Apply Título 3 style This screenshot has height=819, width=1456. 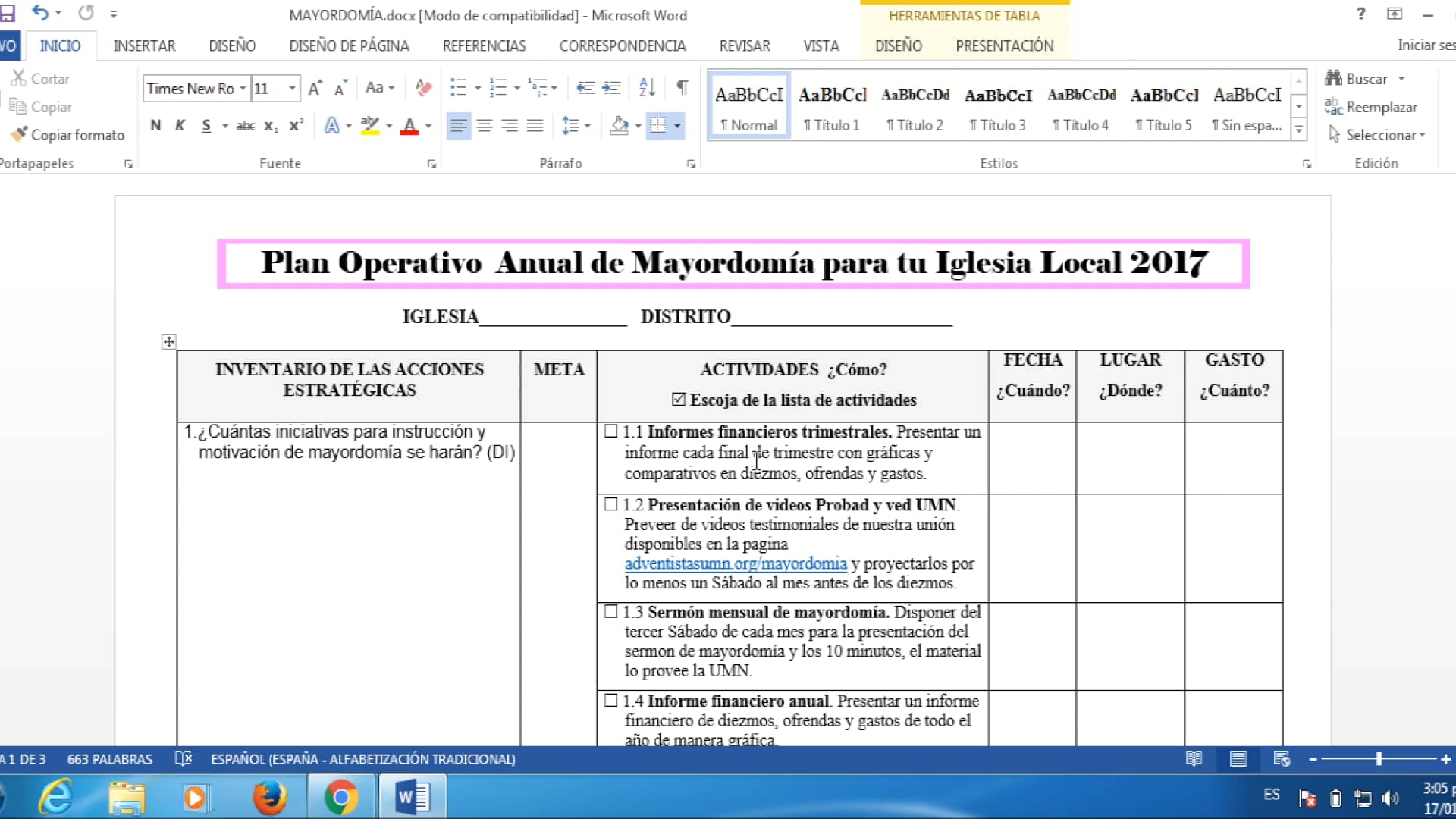(998, 107)
